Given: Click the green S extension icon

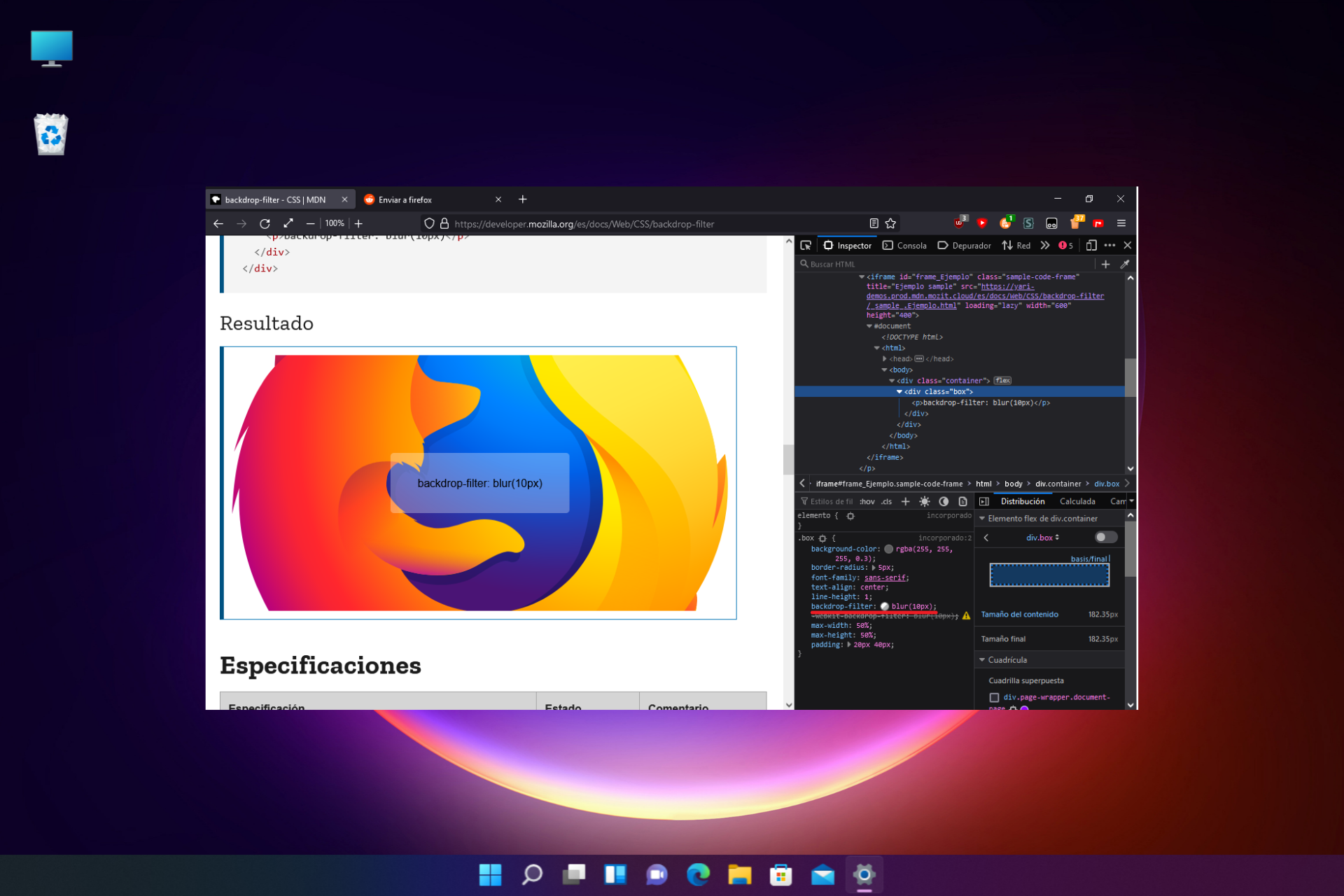Looking at the screenshot, I should (x=1028, y=223).
